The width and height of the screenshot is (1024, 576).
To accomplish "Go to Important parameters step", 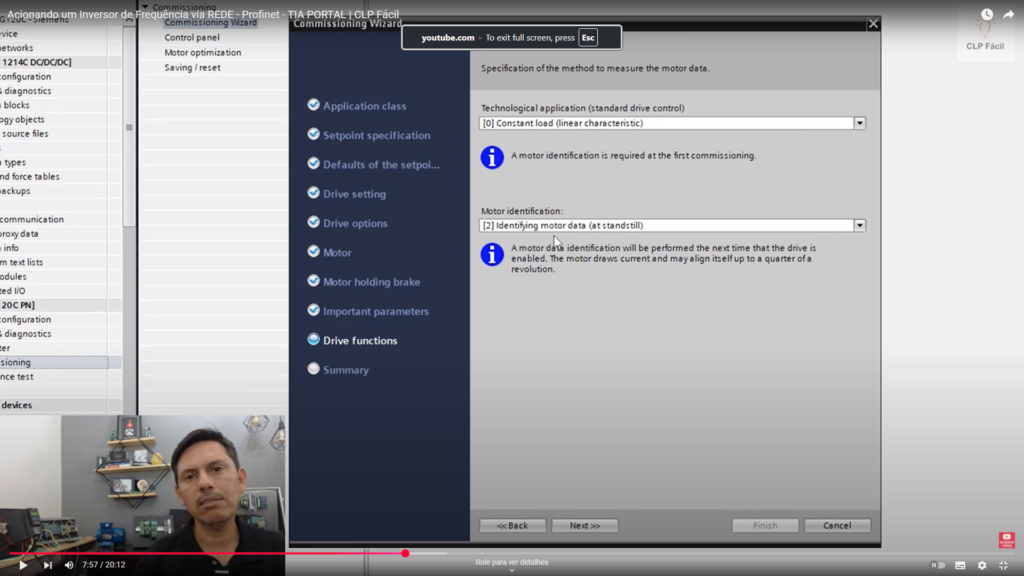I will coord(376,312).
